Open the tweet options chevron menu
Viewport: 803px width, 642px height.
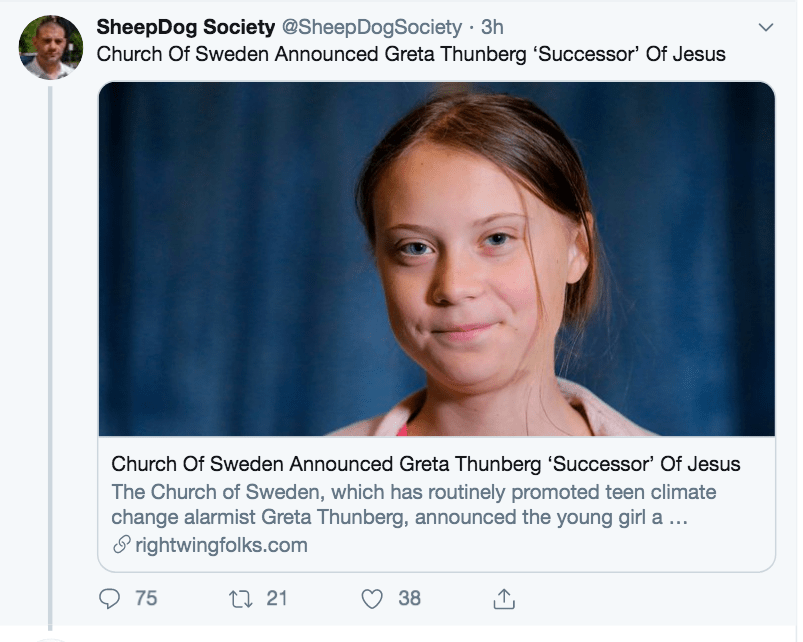tap(767, 27)
